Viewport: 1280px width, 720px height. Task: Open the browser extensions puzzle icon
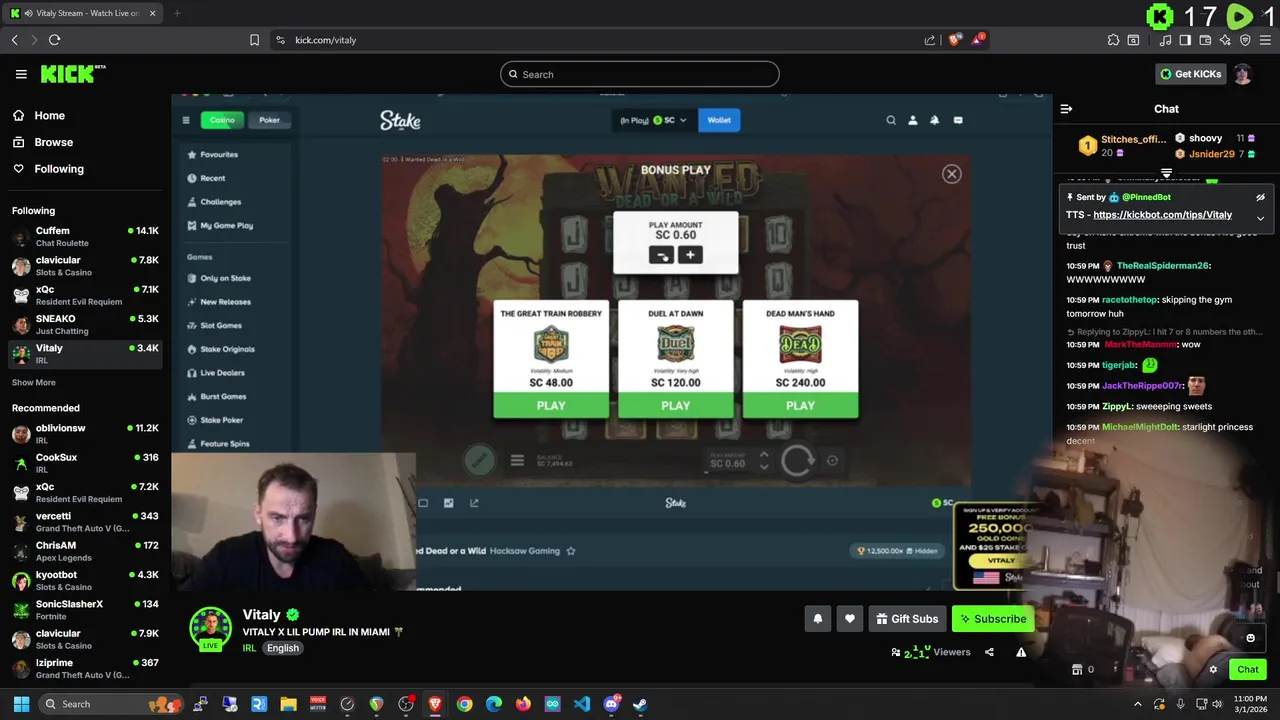[1113, 40]
